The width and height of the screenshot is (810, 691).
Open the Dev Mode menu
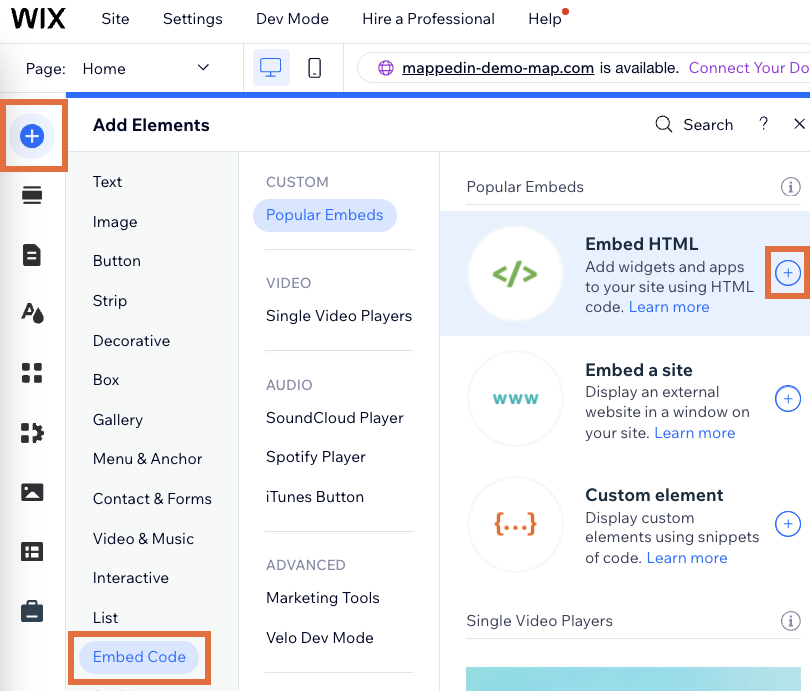point(291,18)
